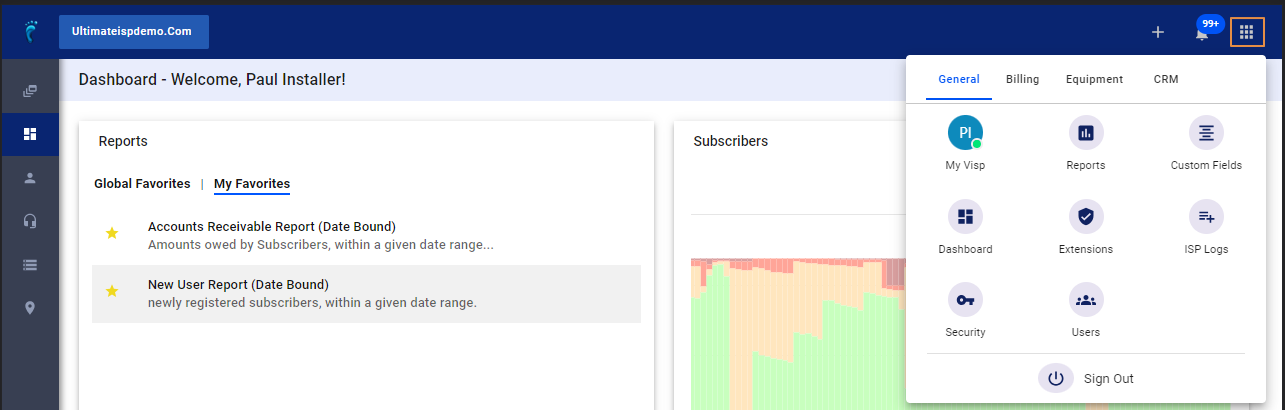This screenshot has height=410, width=1285.
Task: Open the ISP Logs icon
Action: 1206,216
